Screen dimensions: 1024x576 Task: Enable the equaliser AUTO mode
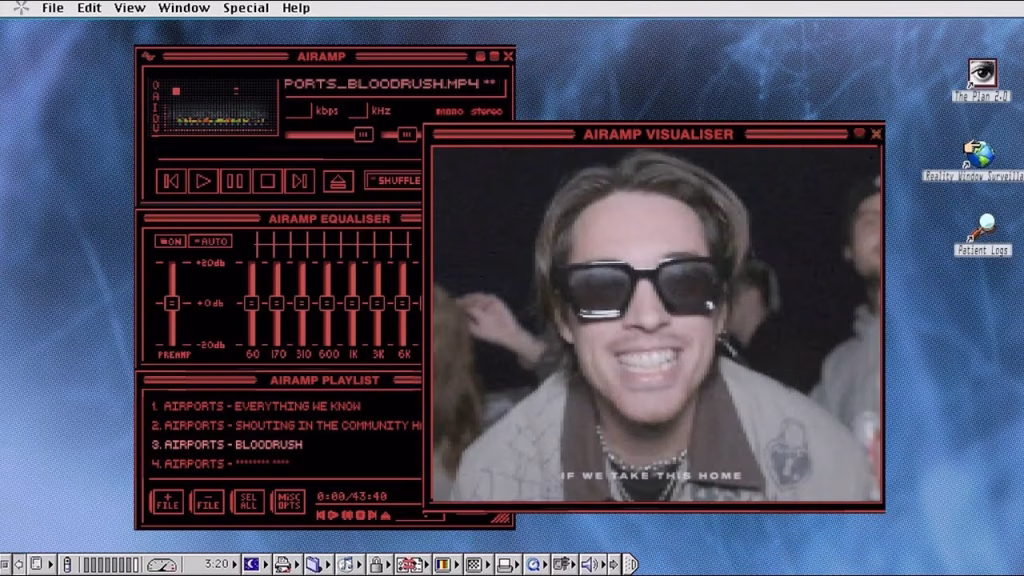click(210, 241)
